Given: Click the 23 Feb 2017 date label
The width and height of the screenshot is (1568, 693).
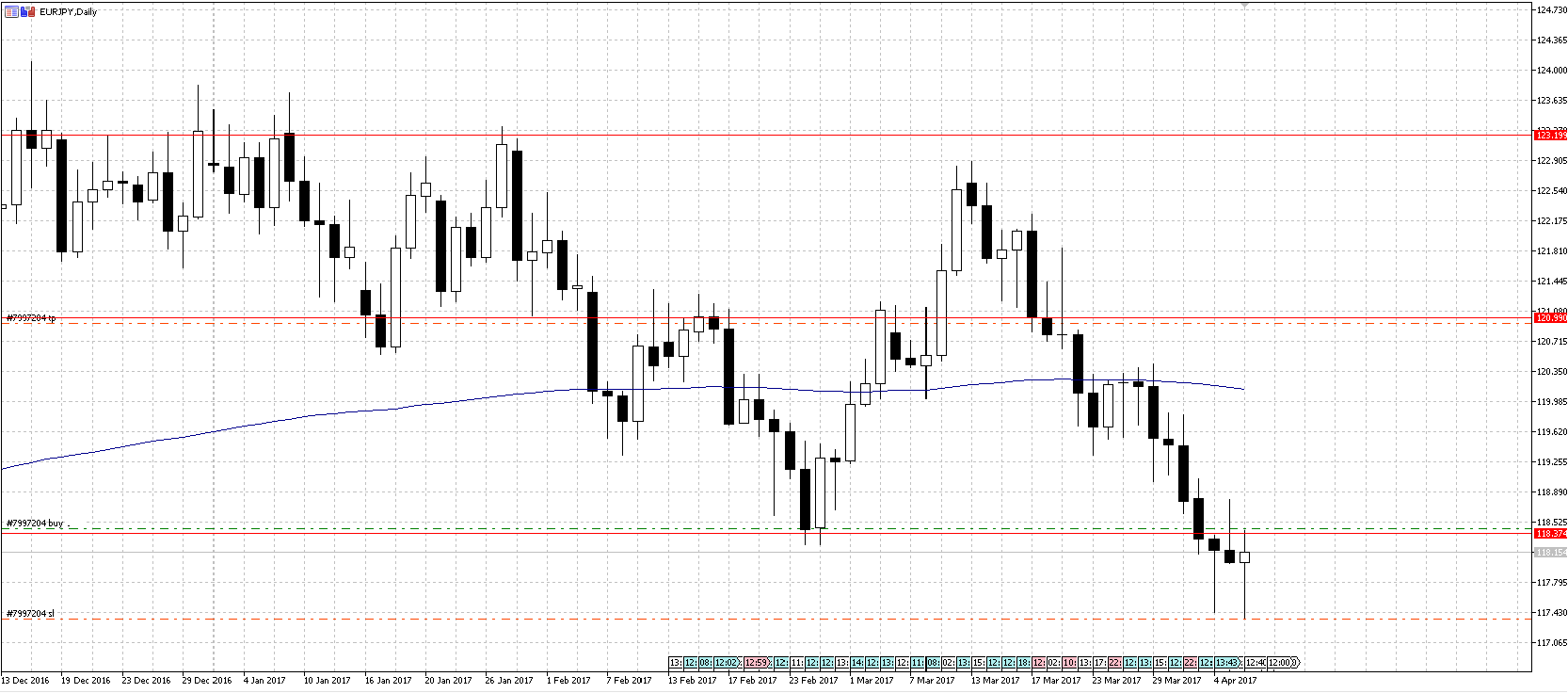Looking at the screenshot, I should pyautogui.click(x=813, y=680).
